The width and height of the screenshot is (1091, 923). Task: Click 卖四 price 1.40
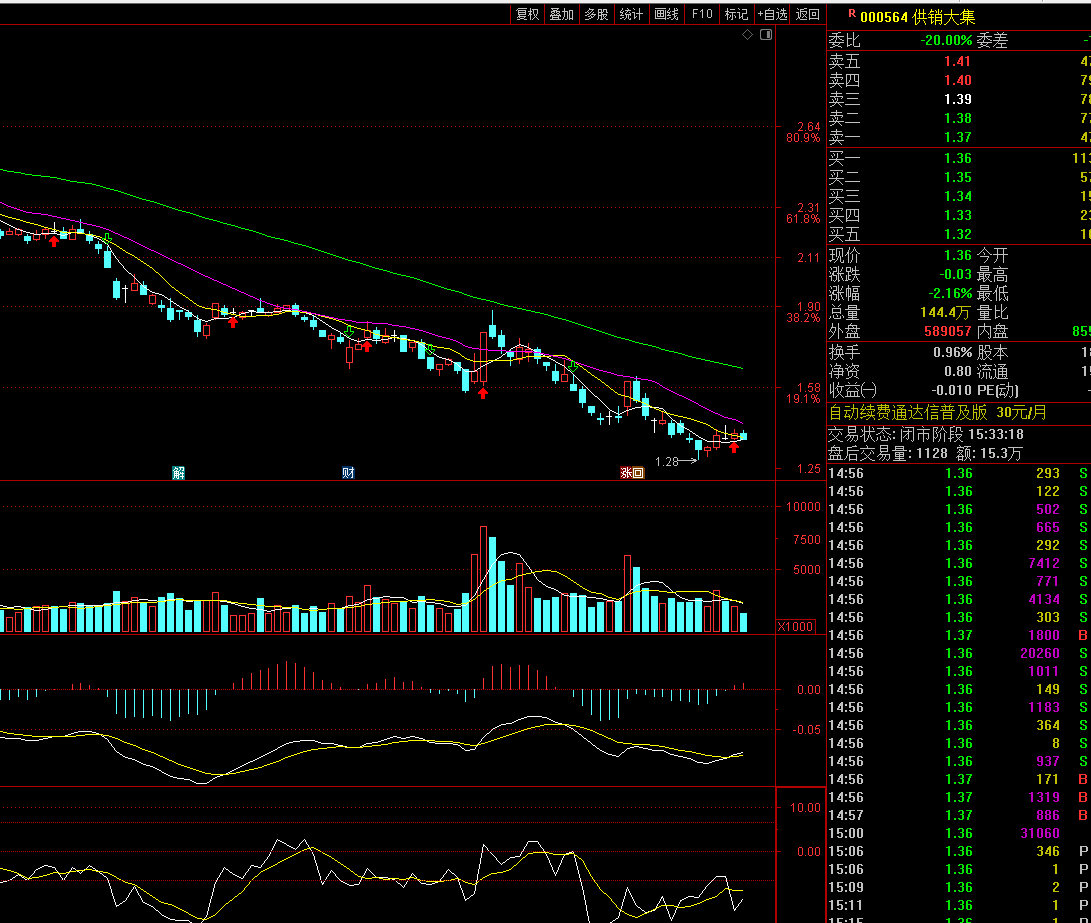click(957, 80)
